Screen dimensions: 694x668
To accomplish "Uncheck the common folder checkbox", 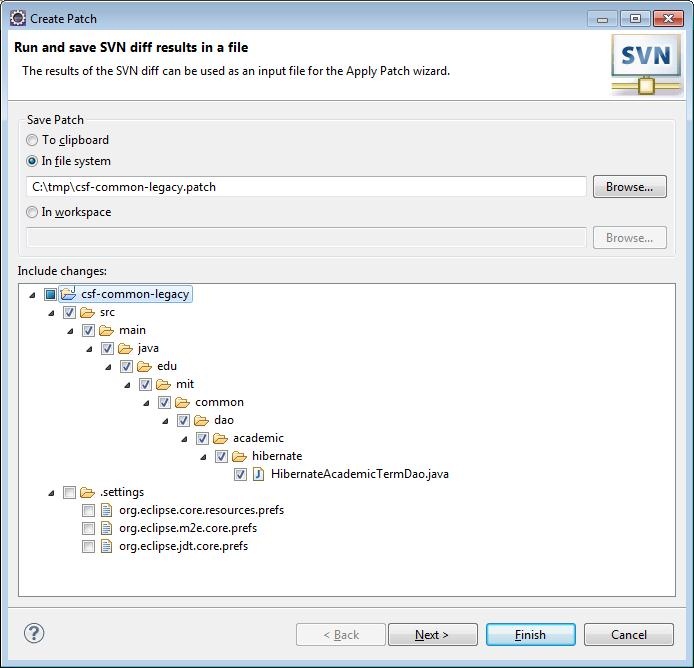I will pos(164,402).
